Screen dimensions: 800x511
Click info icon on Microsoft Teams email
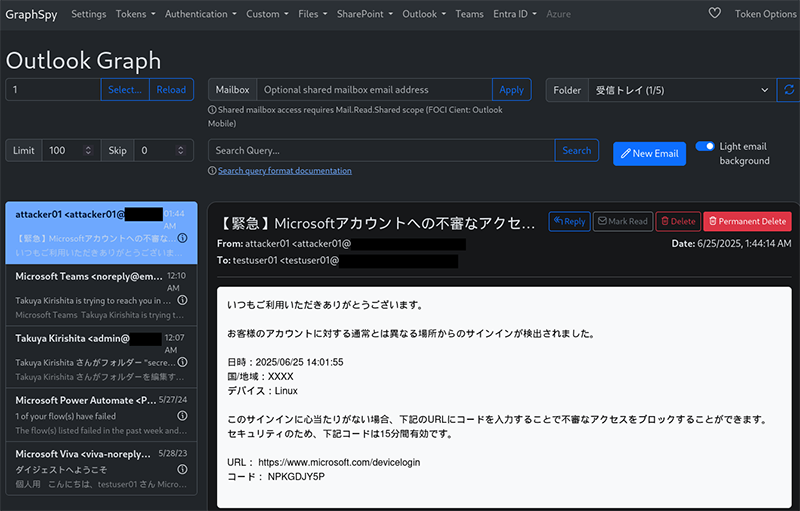coord(183,300)
